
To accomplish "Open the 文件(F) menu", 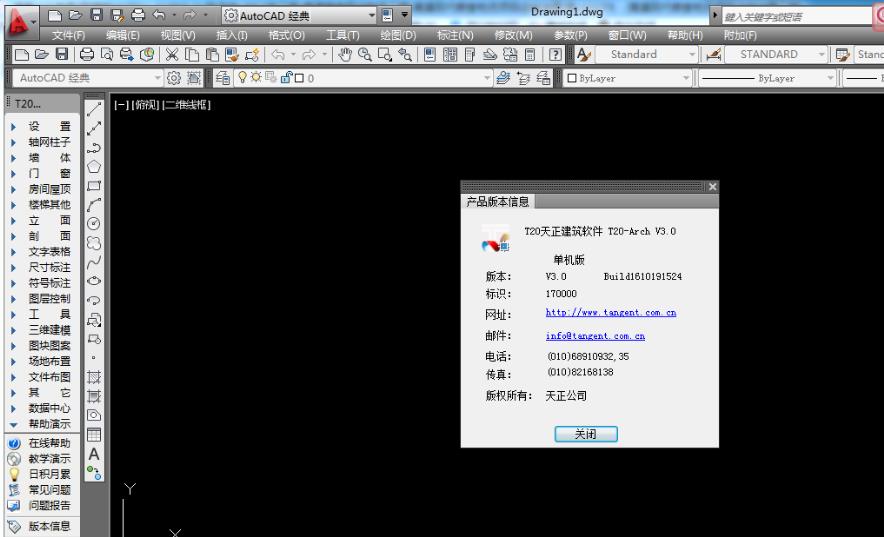I will point(68,35).
